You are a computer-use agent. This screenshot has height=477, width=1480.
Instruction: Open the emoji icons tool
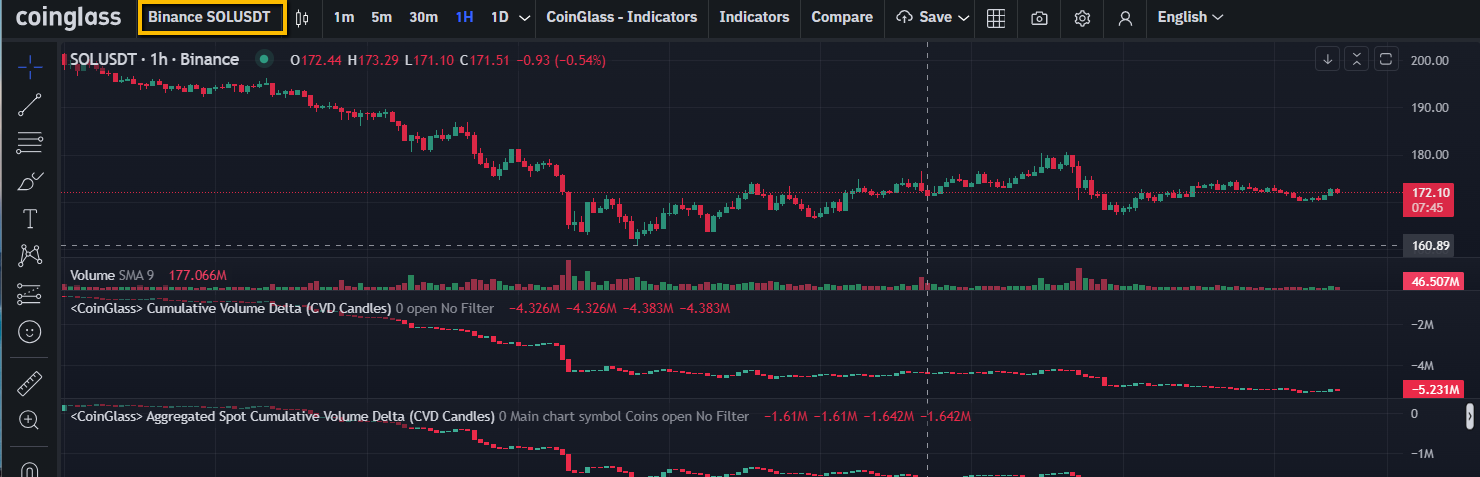[x=30, y=331]
